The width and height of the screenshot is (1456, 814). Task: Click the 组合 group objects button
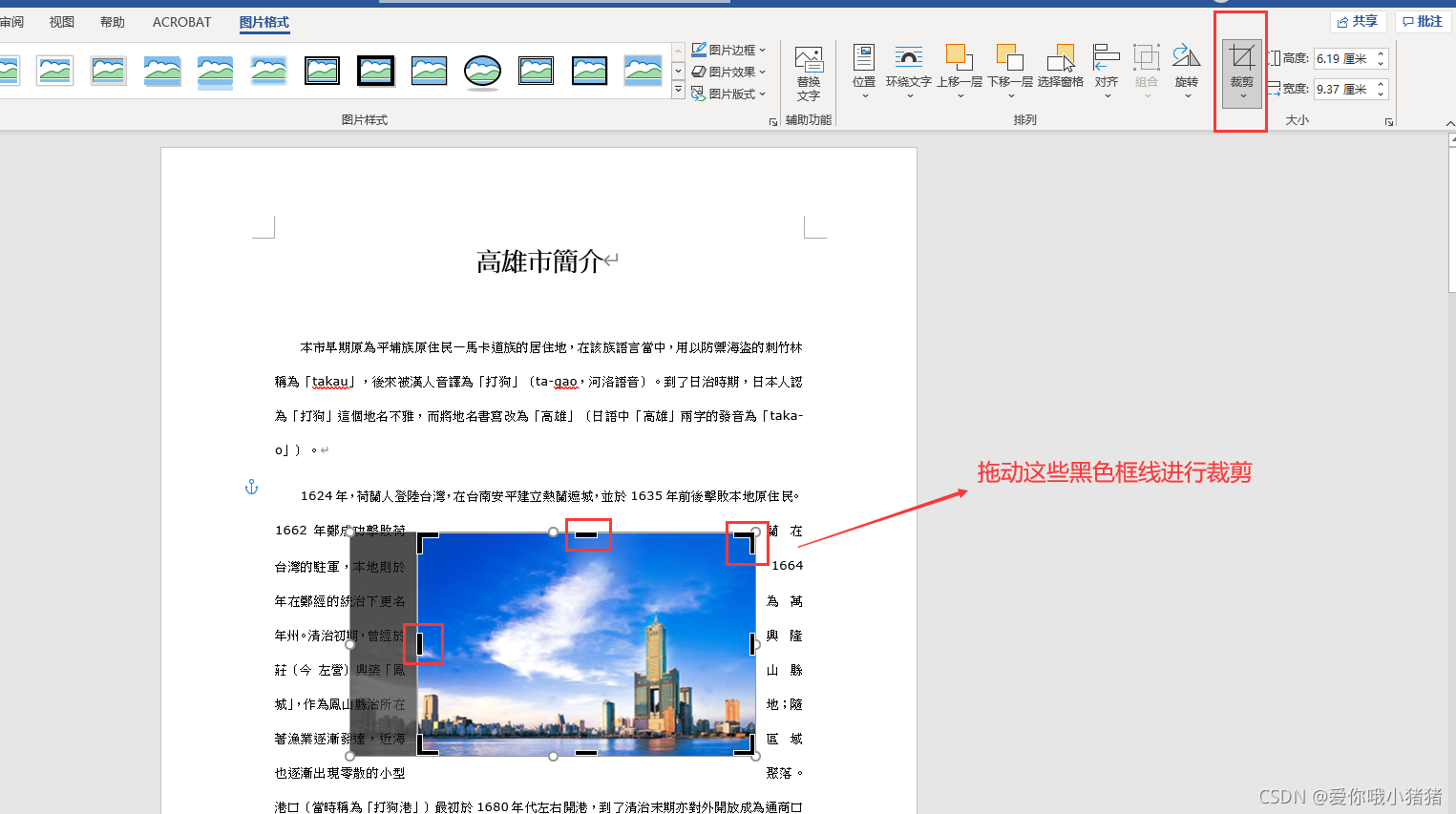click(x=1147, y=71)
